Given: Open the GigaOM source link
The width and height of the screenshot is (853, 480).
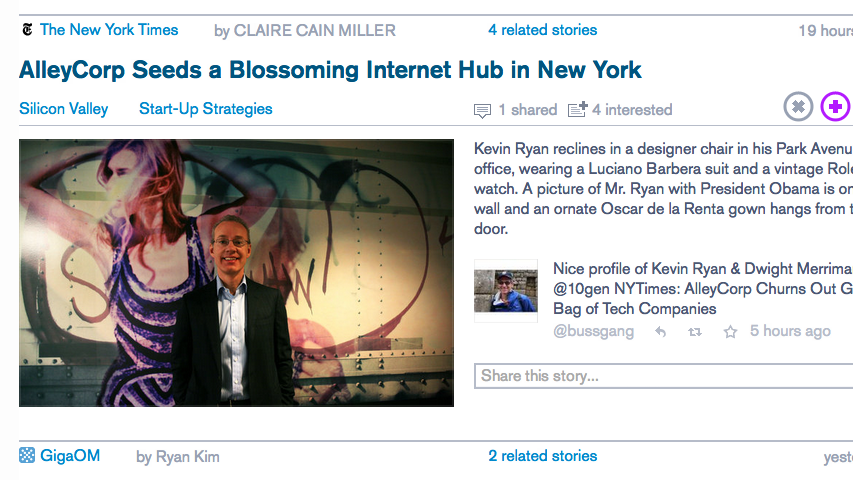Looking at the screenshot, I should click(70, 456).
